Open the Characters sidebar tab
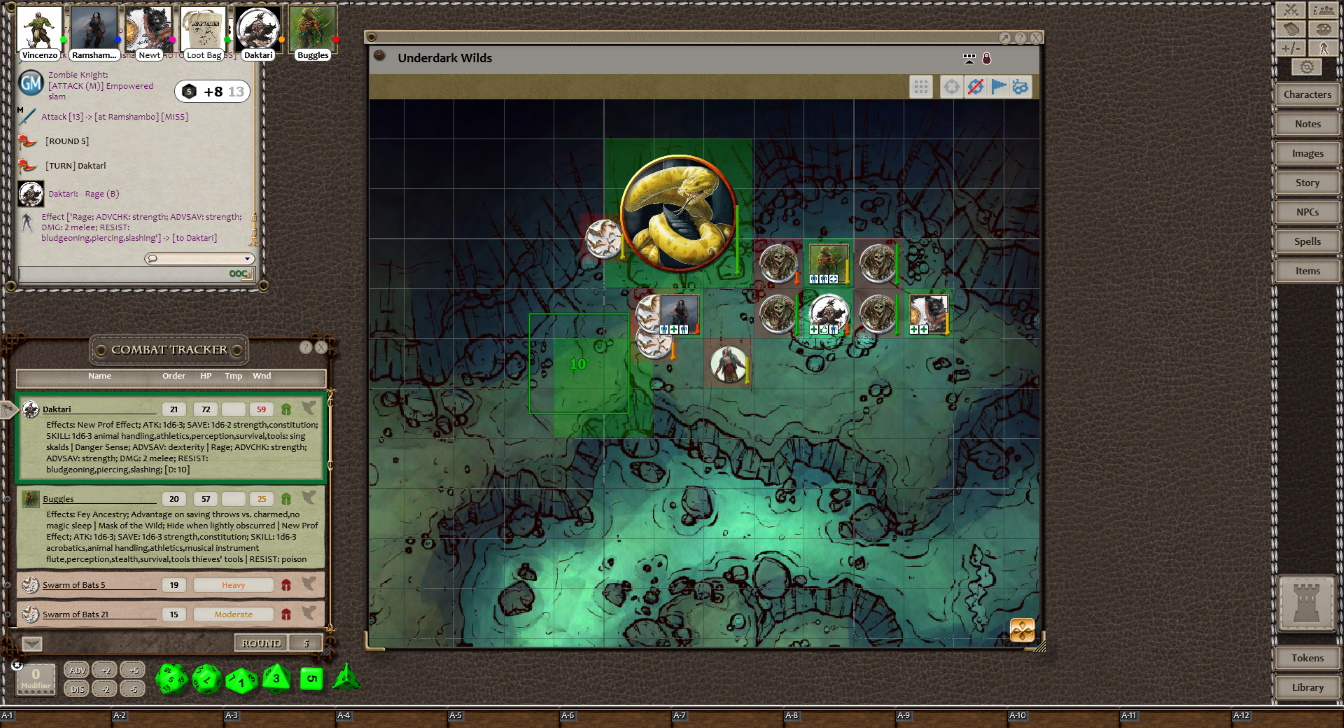The image size is (1344, 728). (1307, 95)
